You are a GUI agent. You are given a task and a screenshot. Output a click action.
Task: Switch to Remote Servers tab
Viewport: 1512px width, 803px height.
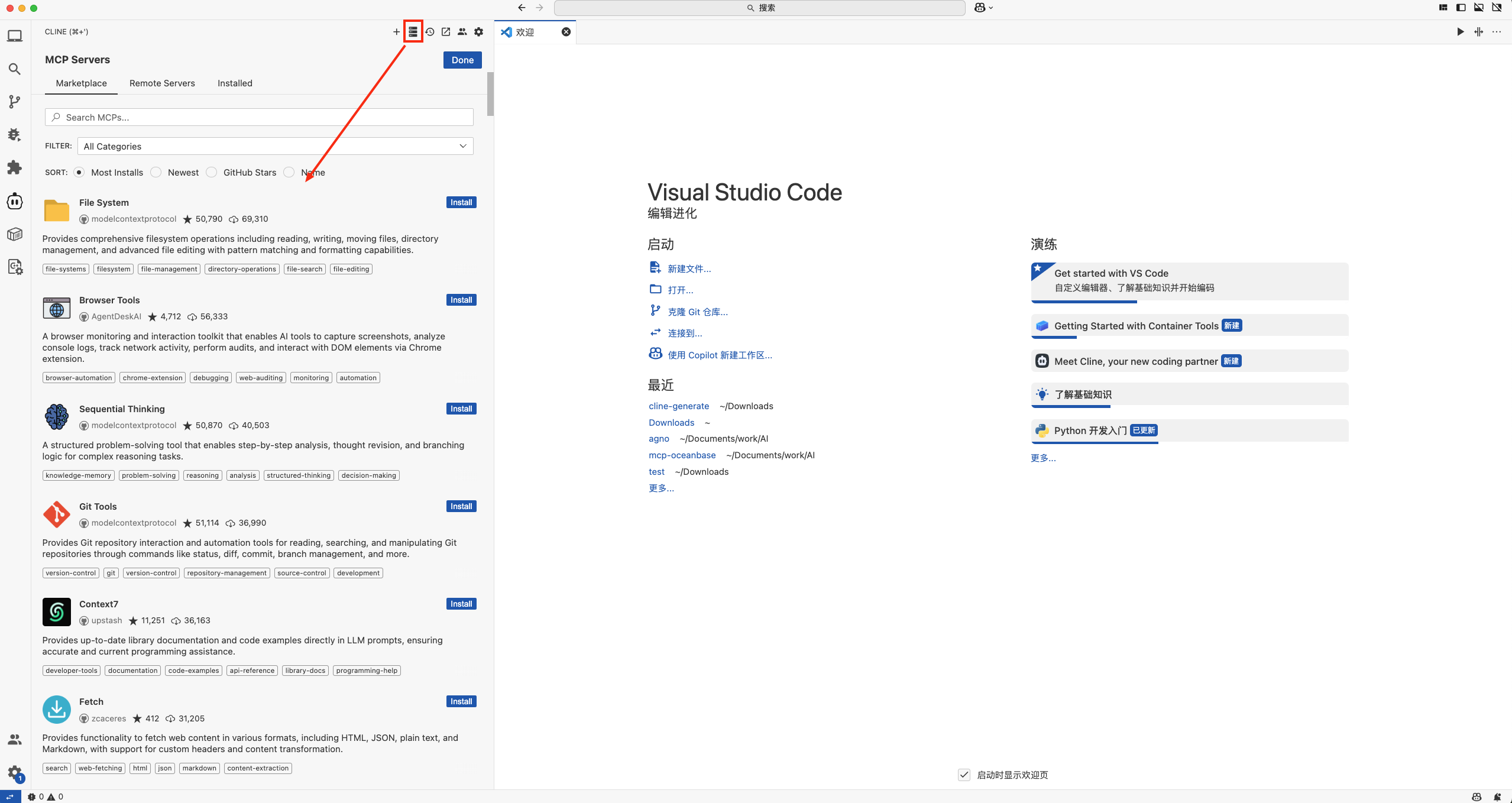coord(162,83)
